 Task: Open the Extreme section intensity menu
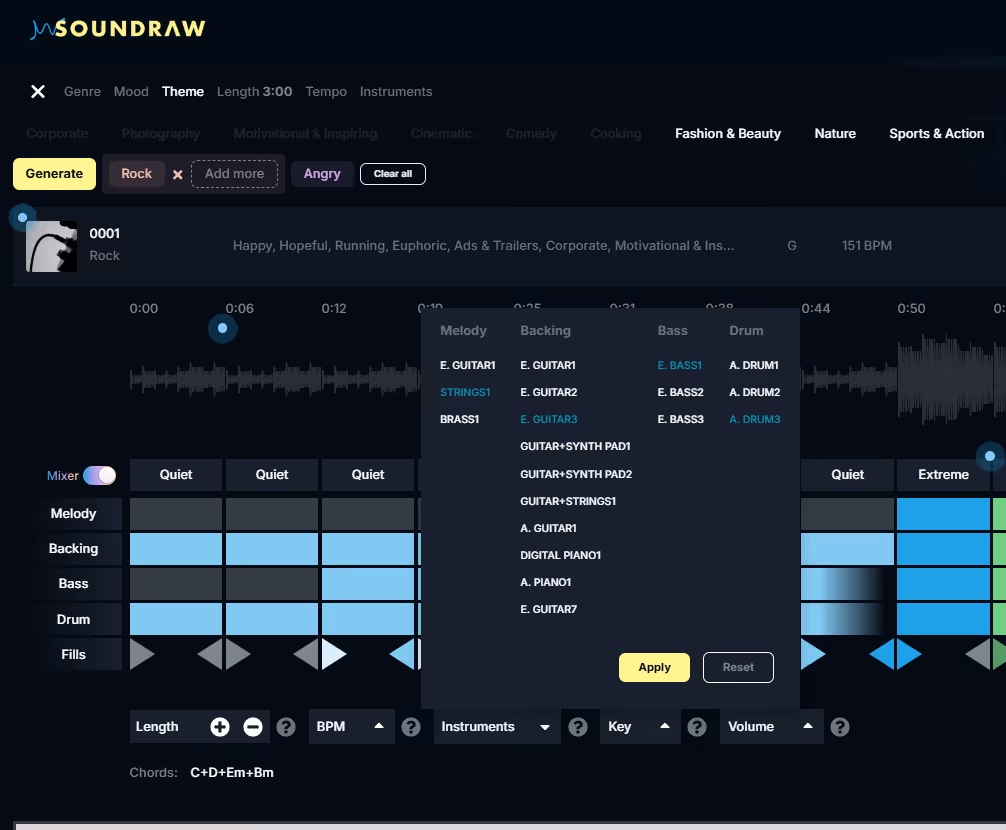943,475
